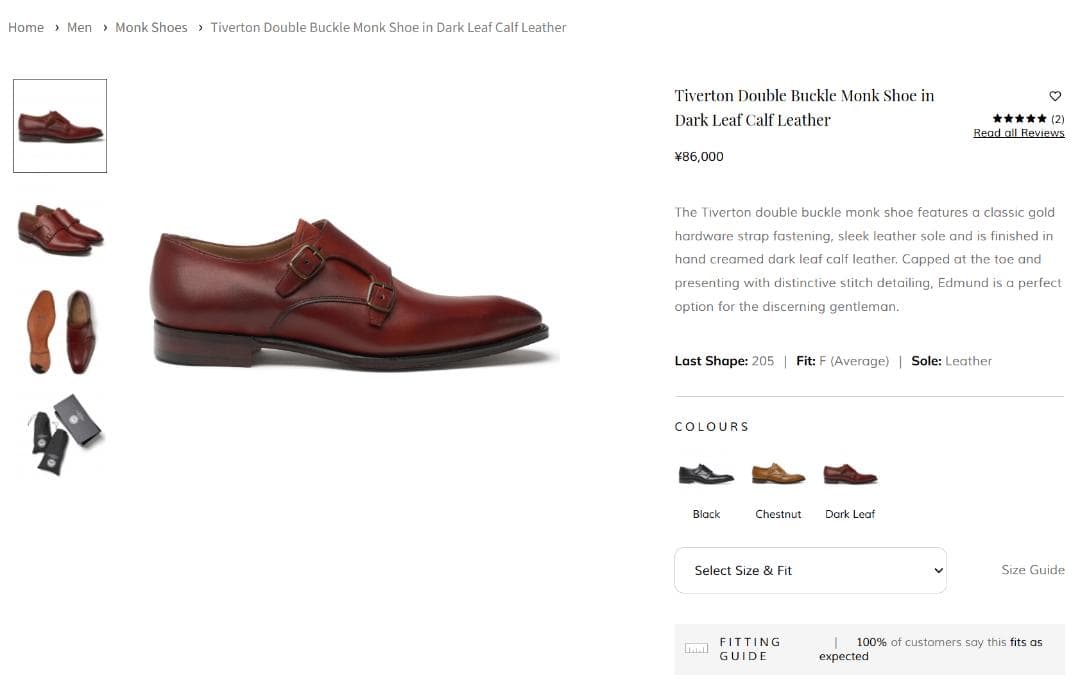Select the heart outline next to the product title
Screen dimensions: 1080x689
pos(1055,95)
